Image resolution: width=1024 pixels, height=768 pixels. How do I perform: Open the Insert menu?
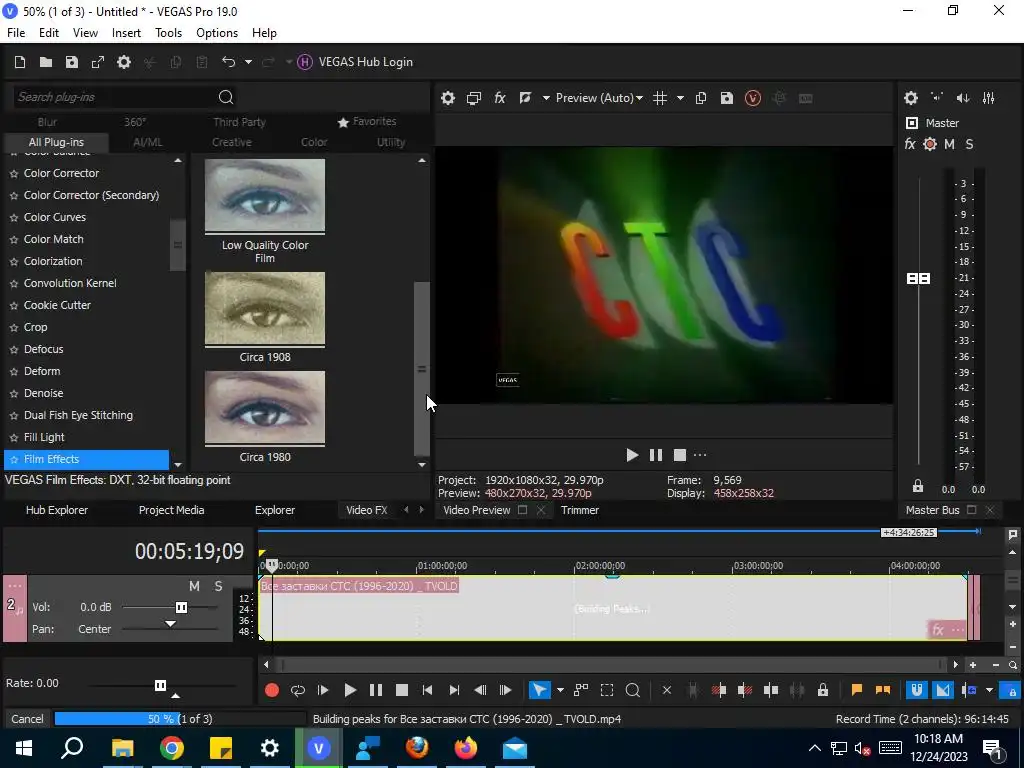coord(126,33)
